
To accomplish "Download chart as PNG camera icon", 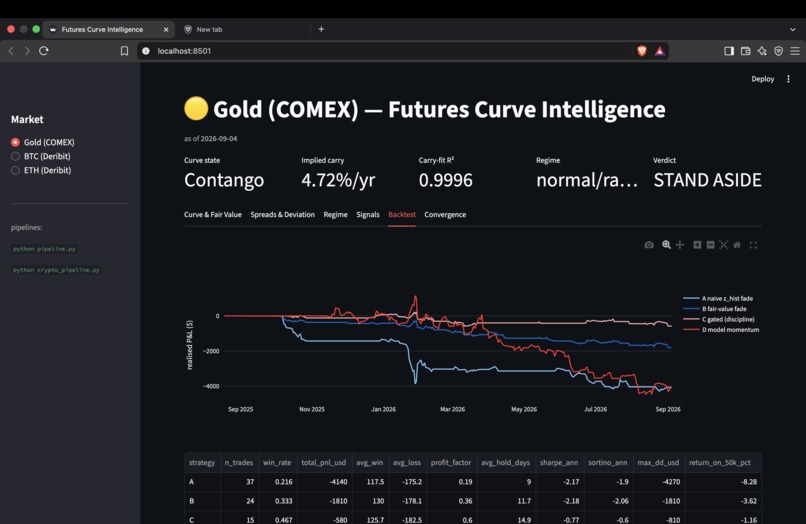I will pyautogui.click(x=649, y=245).
